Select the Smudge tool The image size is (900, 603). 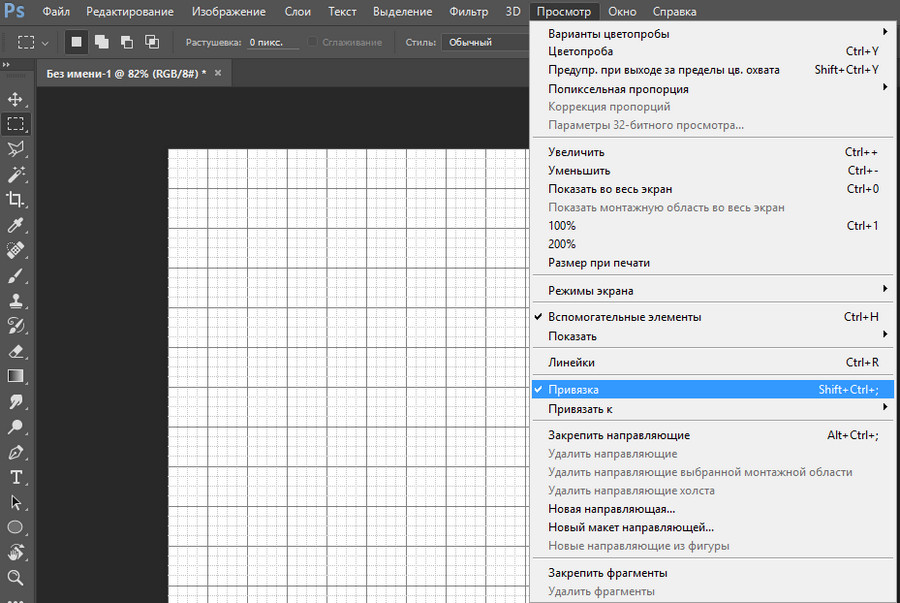(15, 402)
